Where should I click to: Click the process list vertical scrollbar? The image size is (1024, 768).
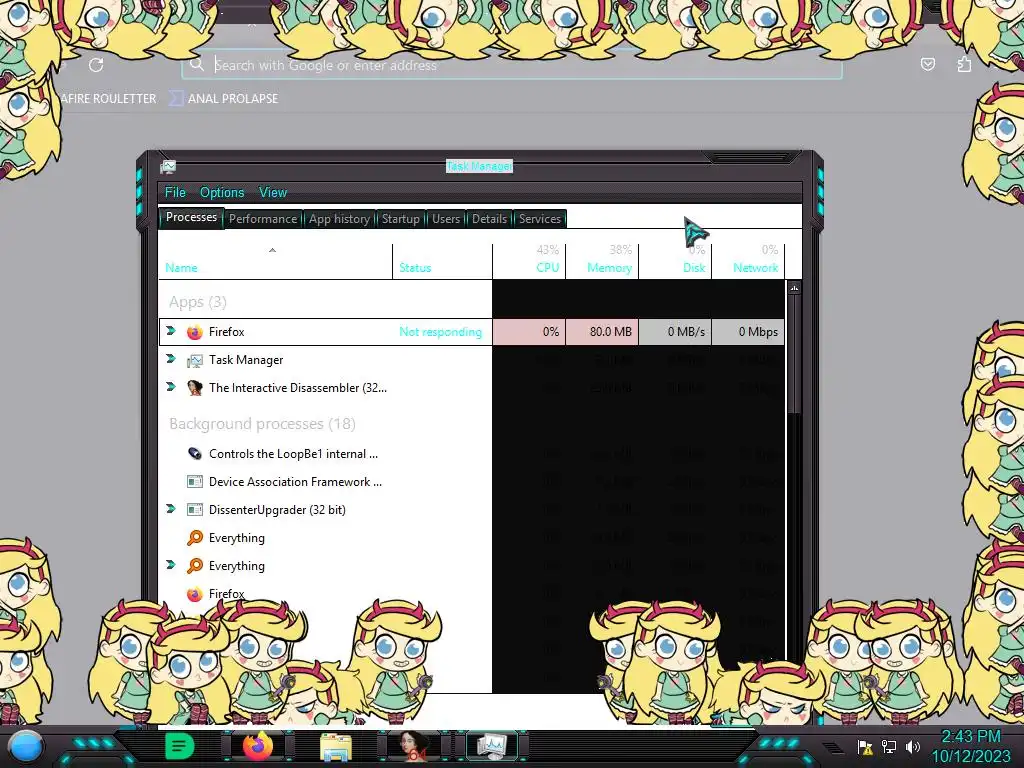point(794,355)
